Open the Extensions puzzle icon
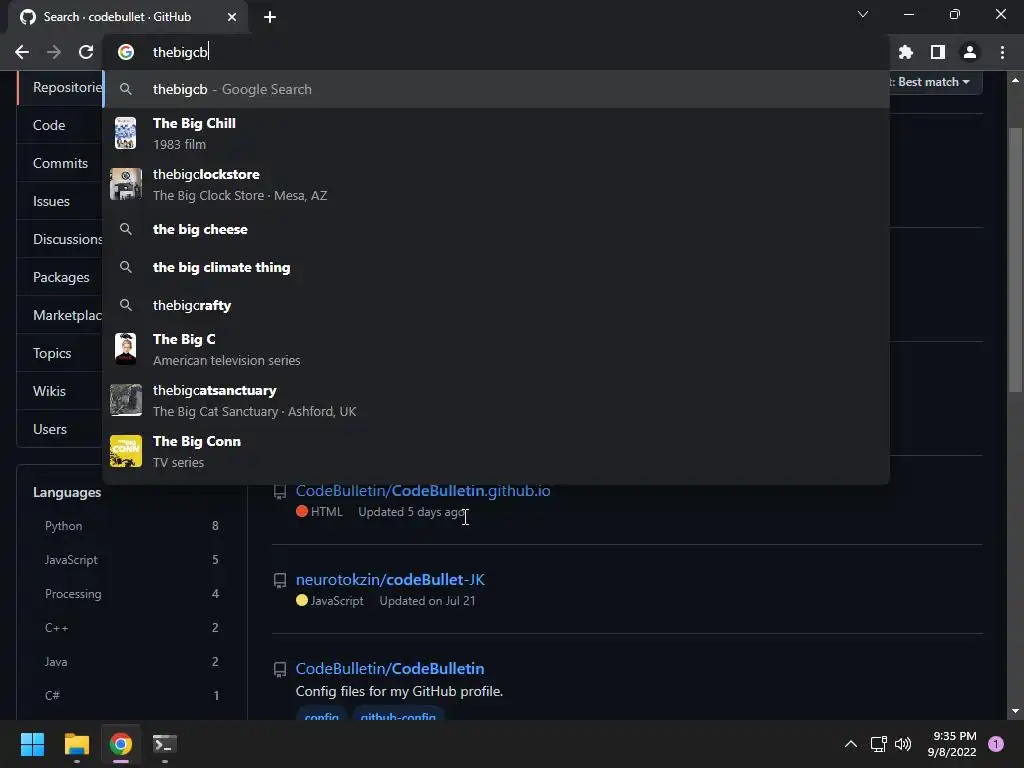 (905, 52)
